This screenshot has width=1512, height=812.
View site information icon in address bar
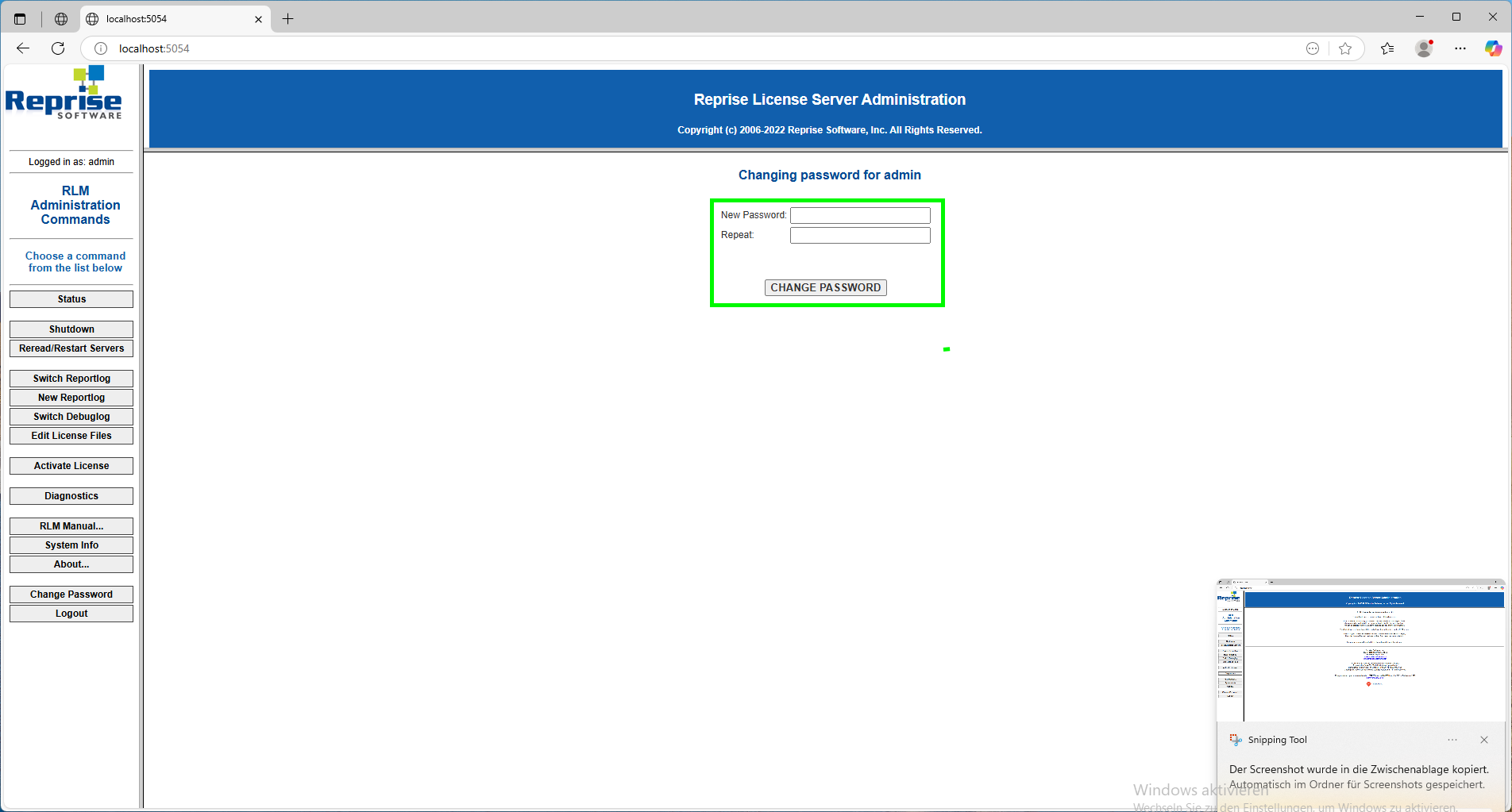point(101,48)
